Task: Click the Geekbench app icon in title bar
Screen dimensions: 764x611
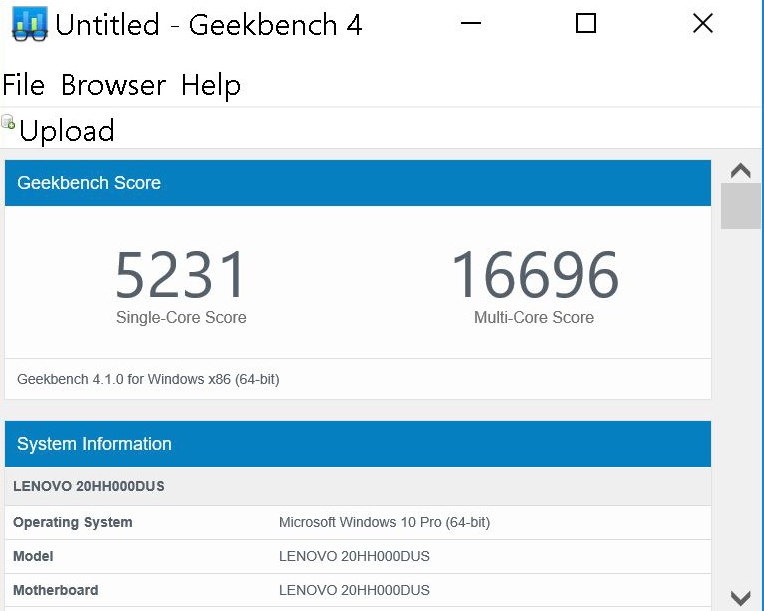Action: point(29,24)
